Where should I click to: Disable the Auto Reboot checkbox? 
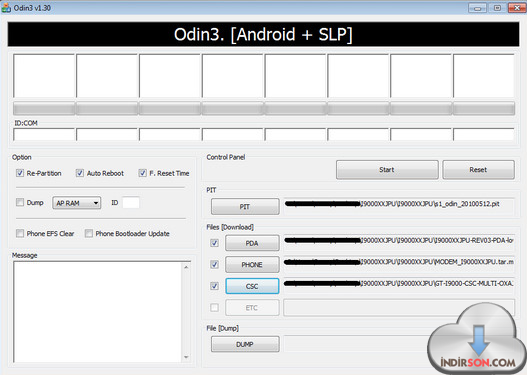point(80,173)
